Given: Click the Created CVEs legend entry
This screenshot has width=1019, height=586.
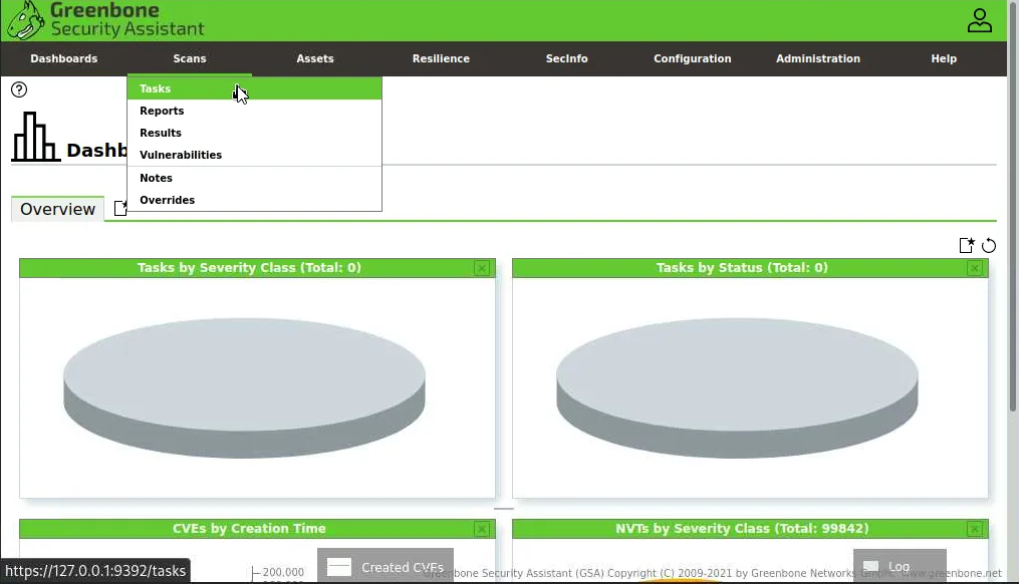Looking at the screenshot, I should 385,567.
